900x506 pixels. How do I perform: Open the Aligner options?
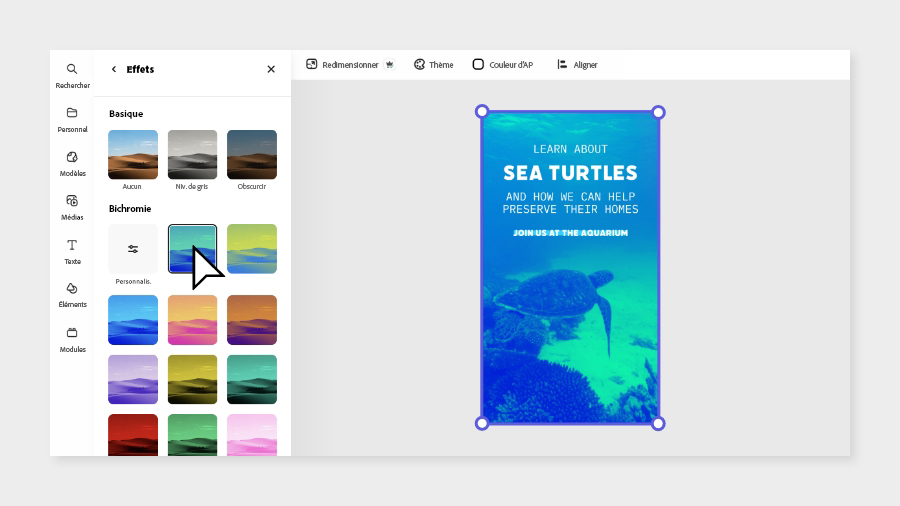point(577,64)
